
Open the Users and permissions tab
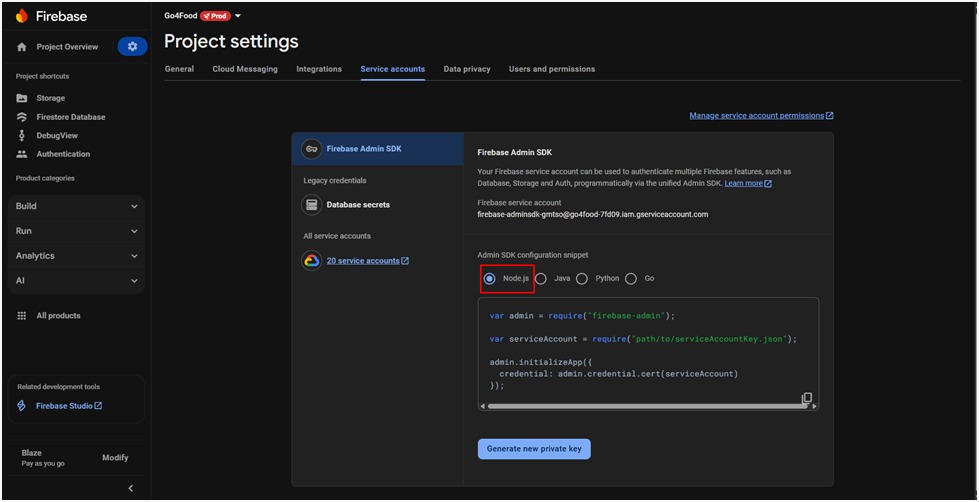(552, 69)
